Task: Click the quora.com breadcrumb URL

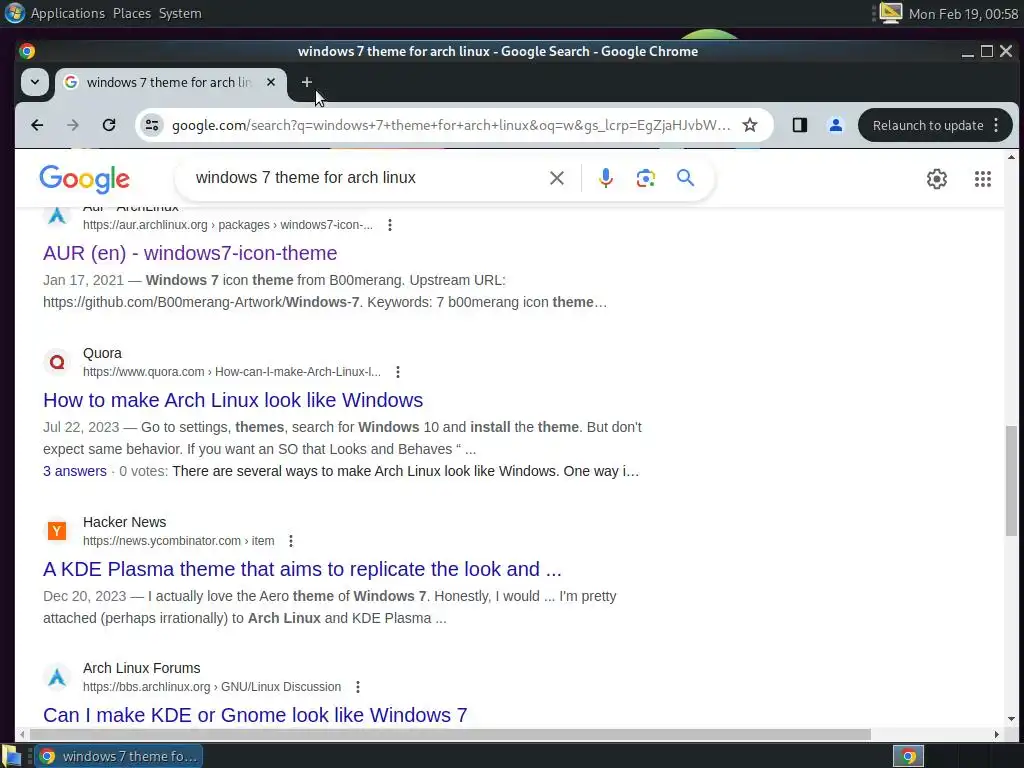Action: pos(232,372)
